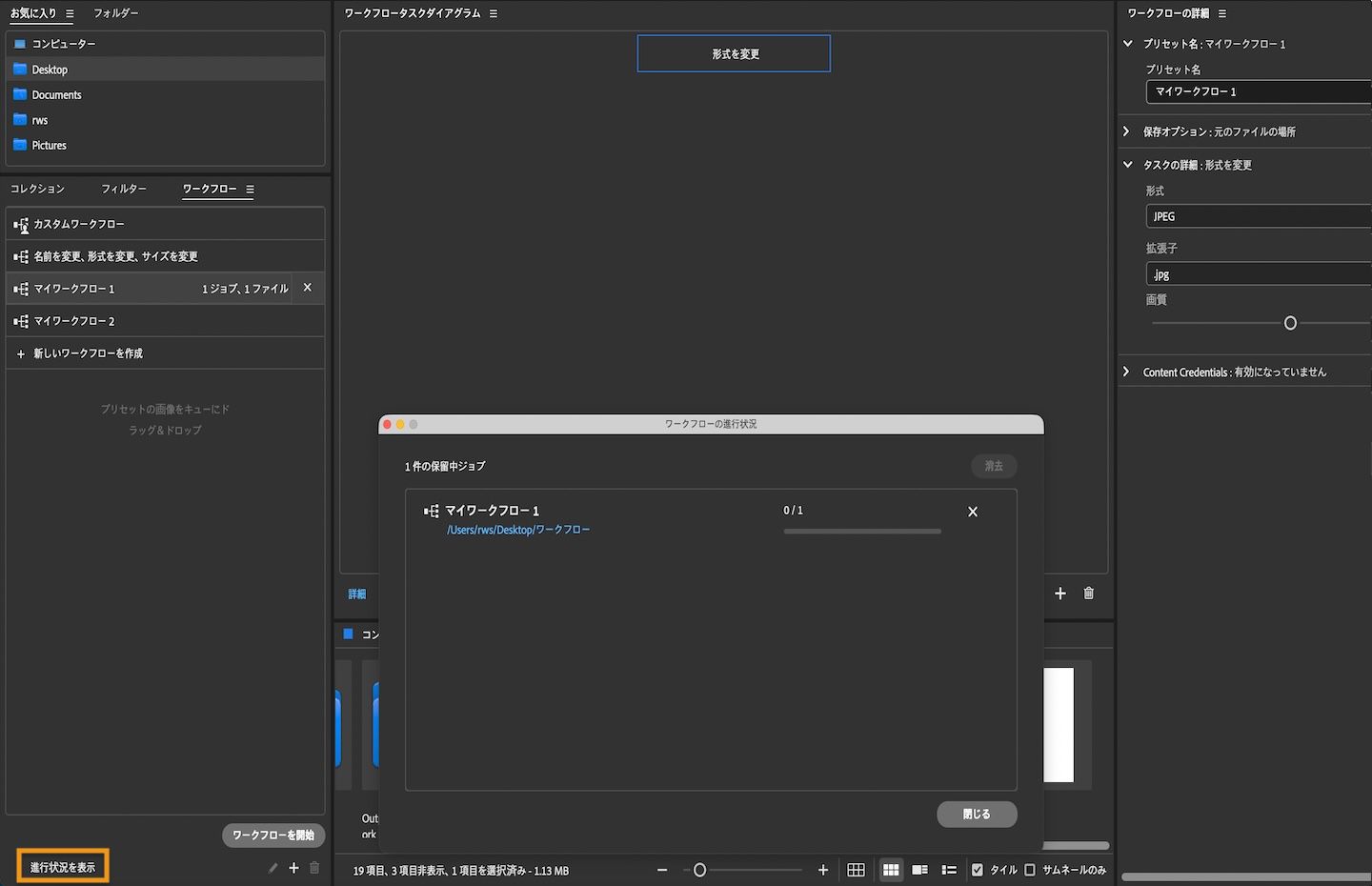Open the お気に入り panel menu icon
The height and width of the screenshot is (886, 1372).
[x=70, y=13]
